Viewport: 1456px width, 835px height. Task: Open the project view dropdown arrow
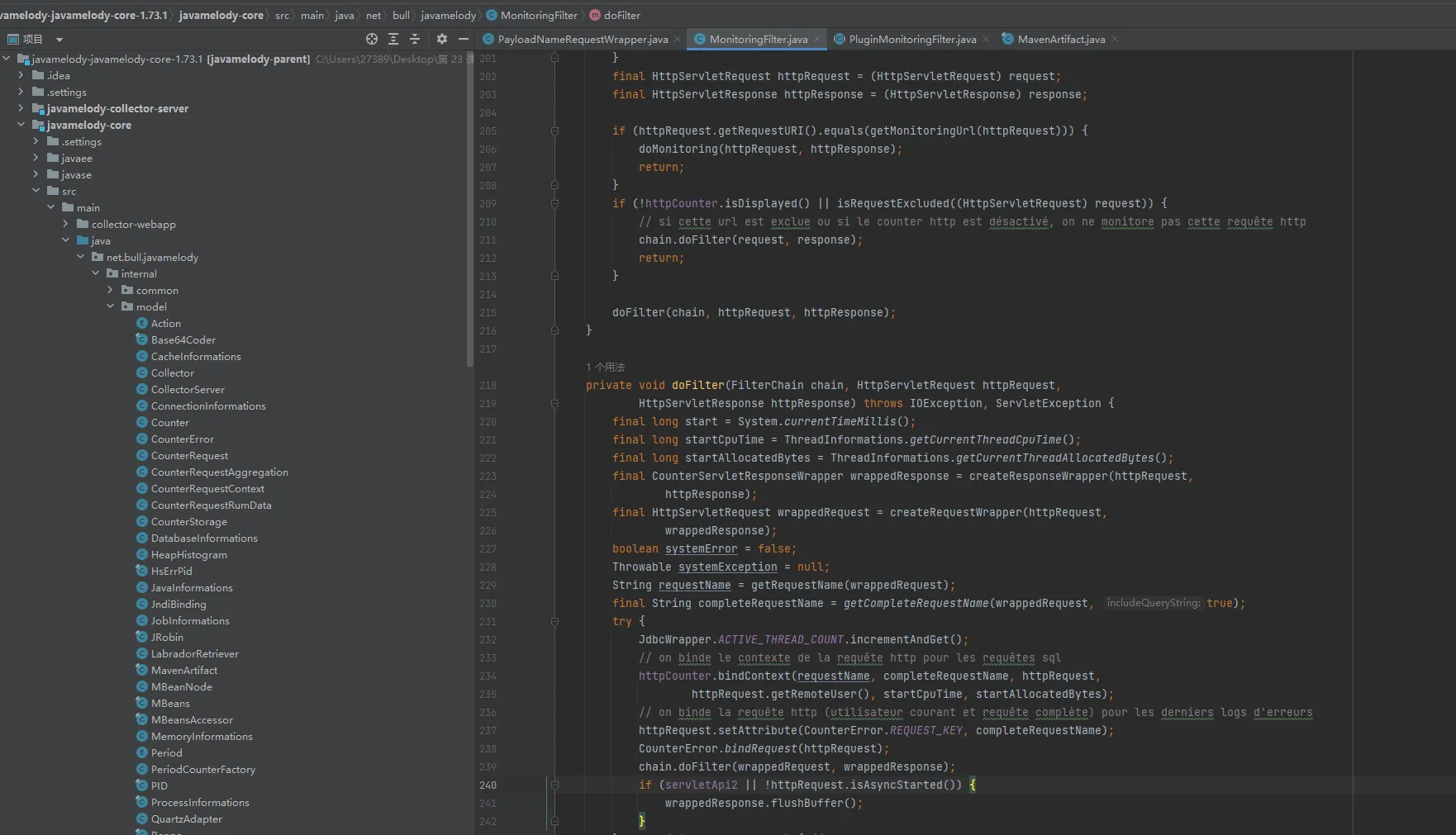point(59,40)
